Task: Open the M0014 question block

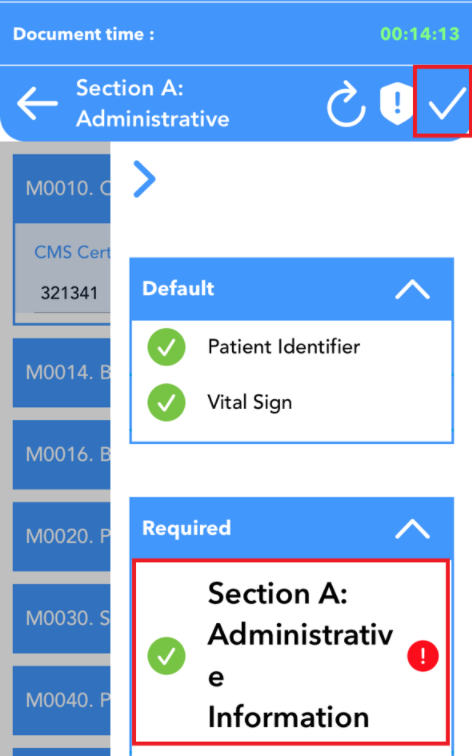Action: click(x=62, y=372)
